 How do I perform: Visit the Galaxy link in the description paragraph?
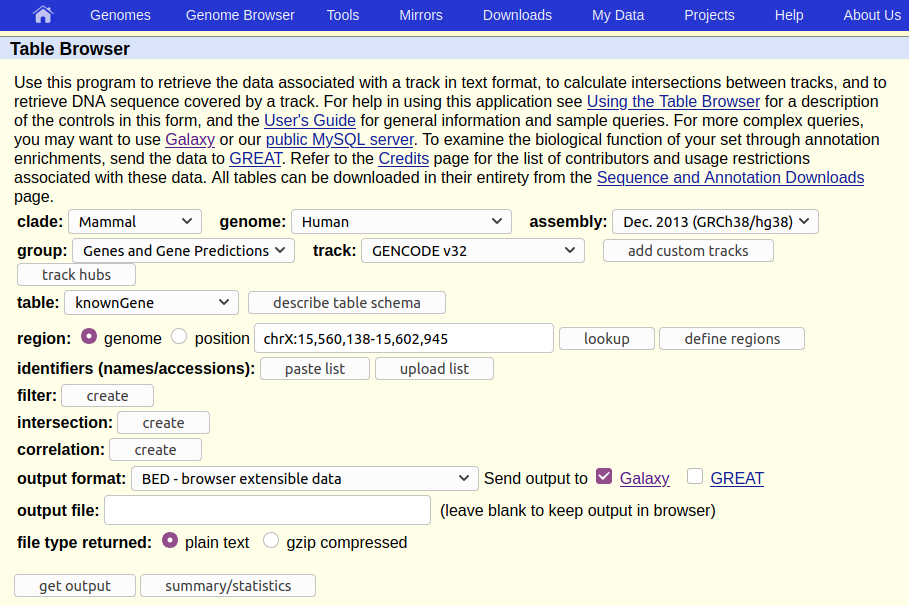[x=190, y=140]
